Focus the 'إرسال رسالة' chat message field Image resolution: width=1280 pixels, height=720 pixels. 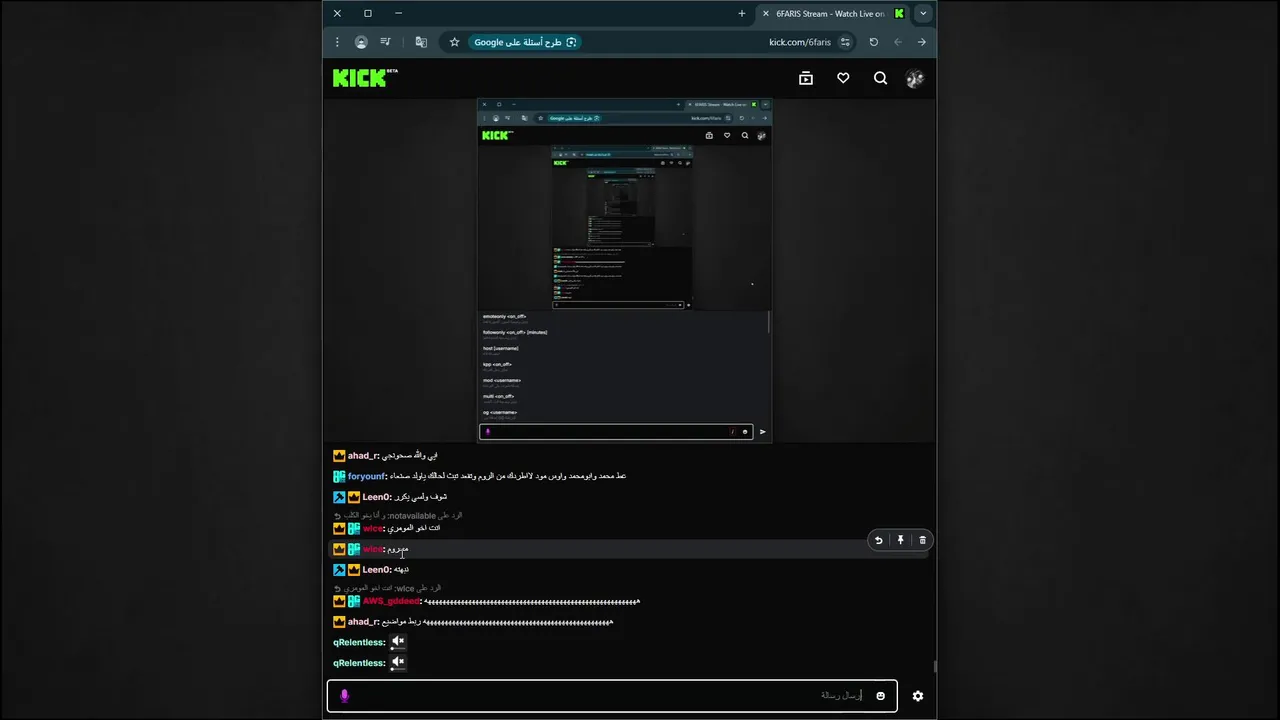point(612,696)
